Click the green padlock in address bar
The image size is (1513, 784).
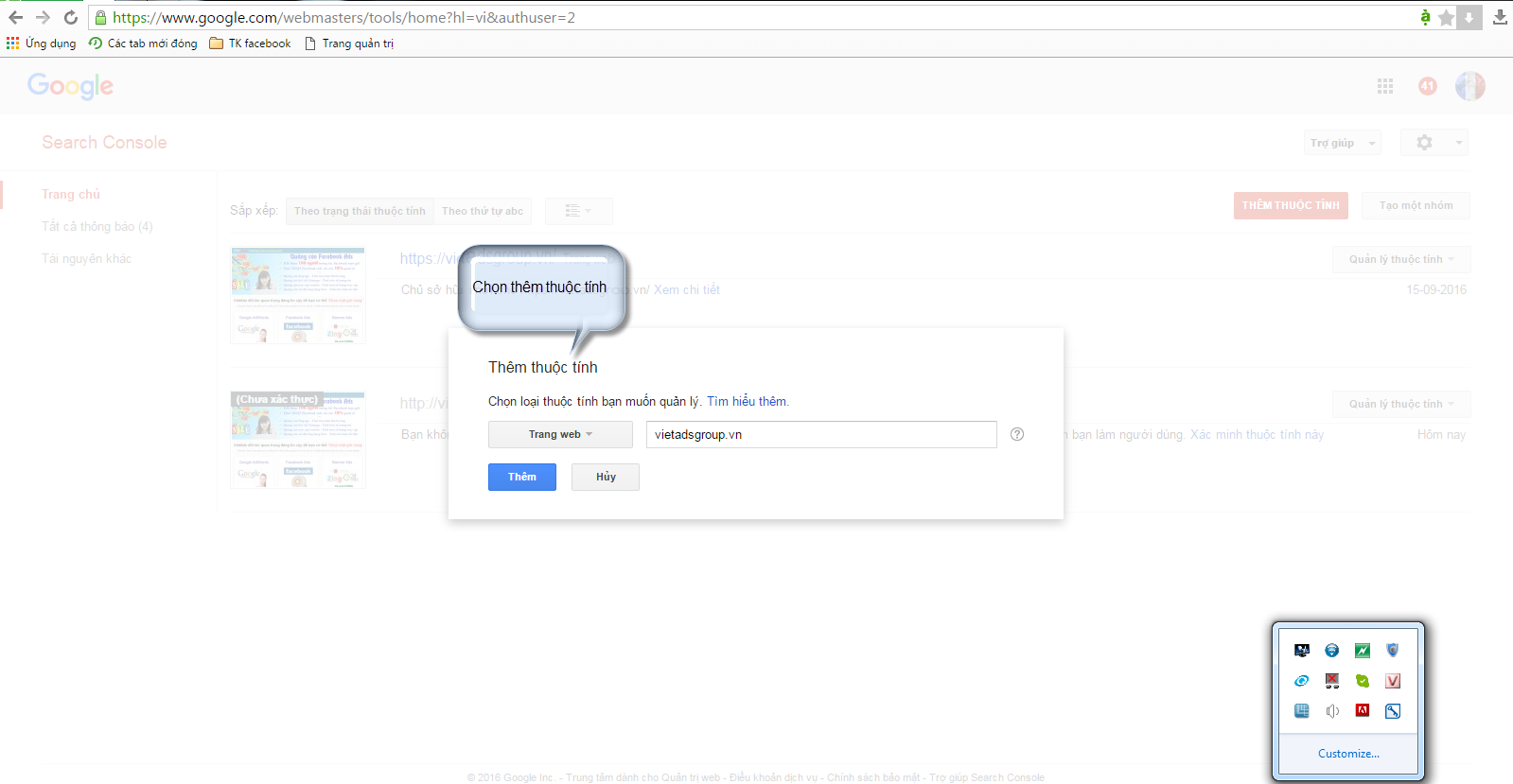[x=100, y=17]
